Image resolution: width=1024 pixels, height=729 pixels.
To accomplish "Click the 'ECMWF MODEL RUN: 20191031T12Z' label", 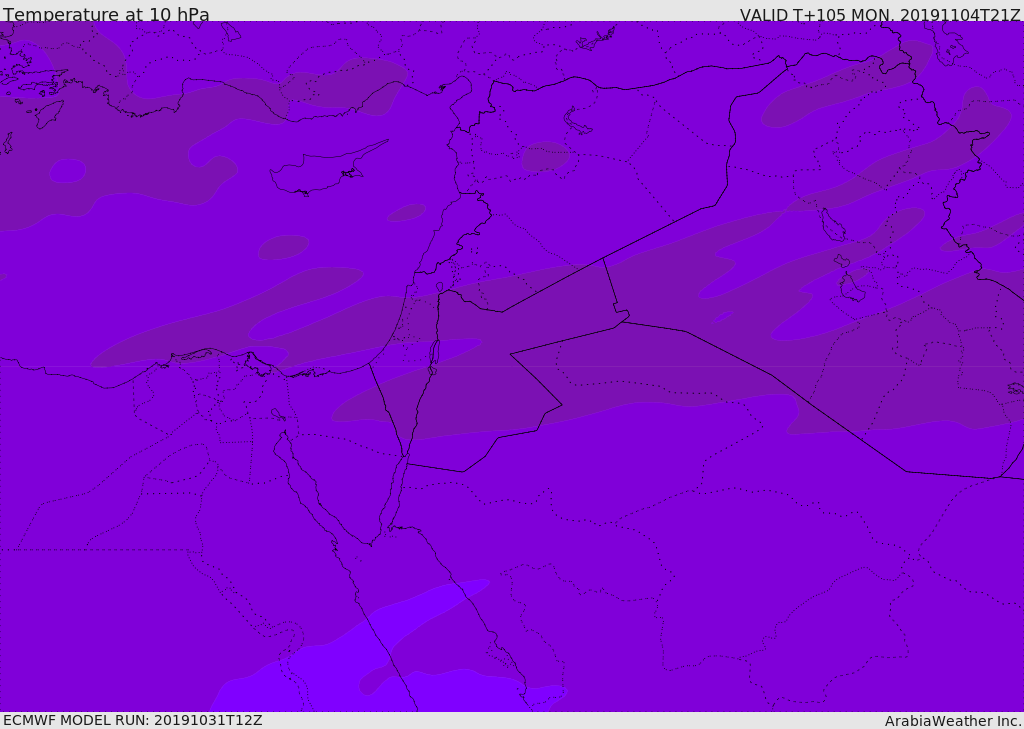I will (x=133, y=720).
